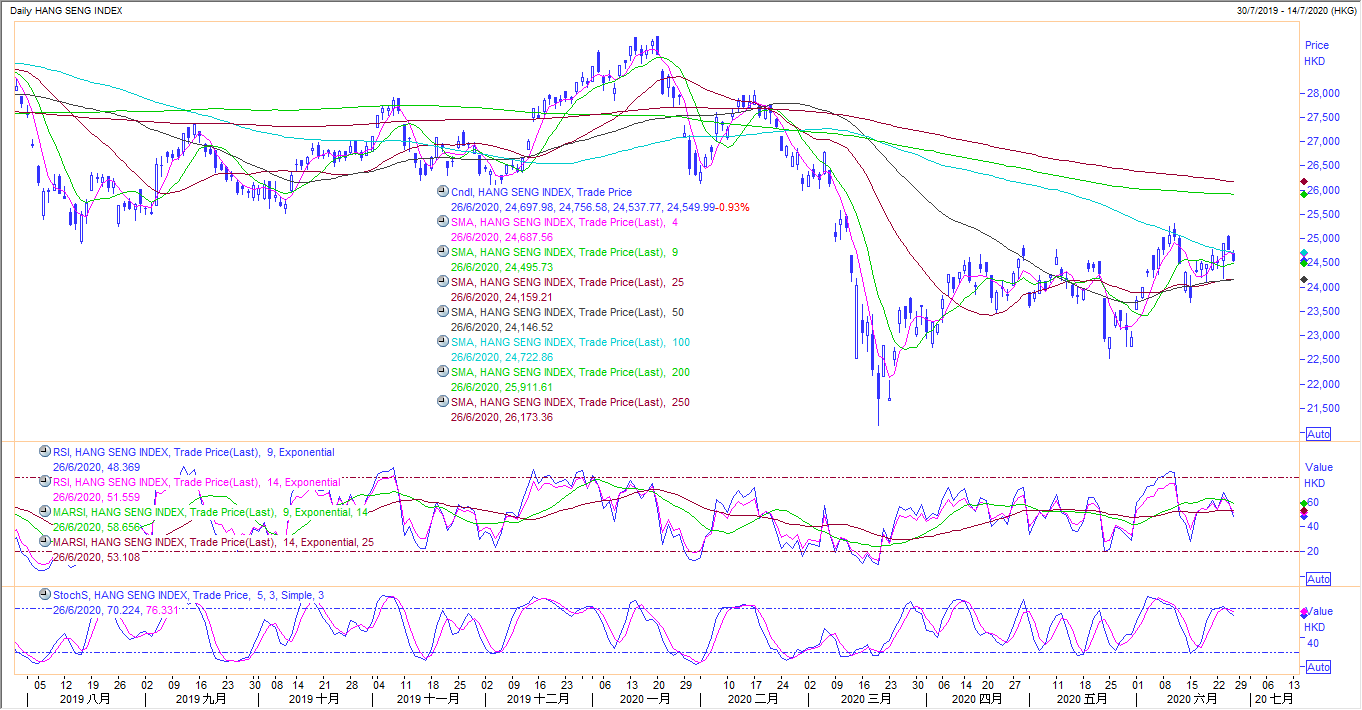Select the green SMA 200 marker on the price axis
Viewport: 1362px width, 710px height.
pos(1304,193)
